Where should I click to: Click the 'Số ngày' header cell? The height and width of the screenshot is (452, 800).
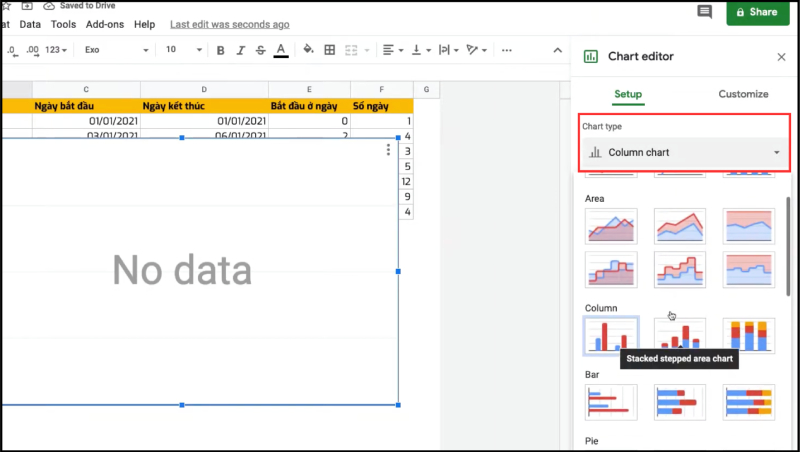pos(382,106)
